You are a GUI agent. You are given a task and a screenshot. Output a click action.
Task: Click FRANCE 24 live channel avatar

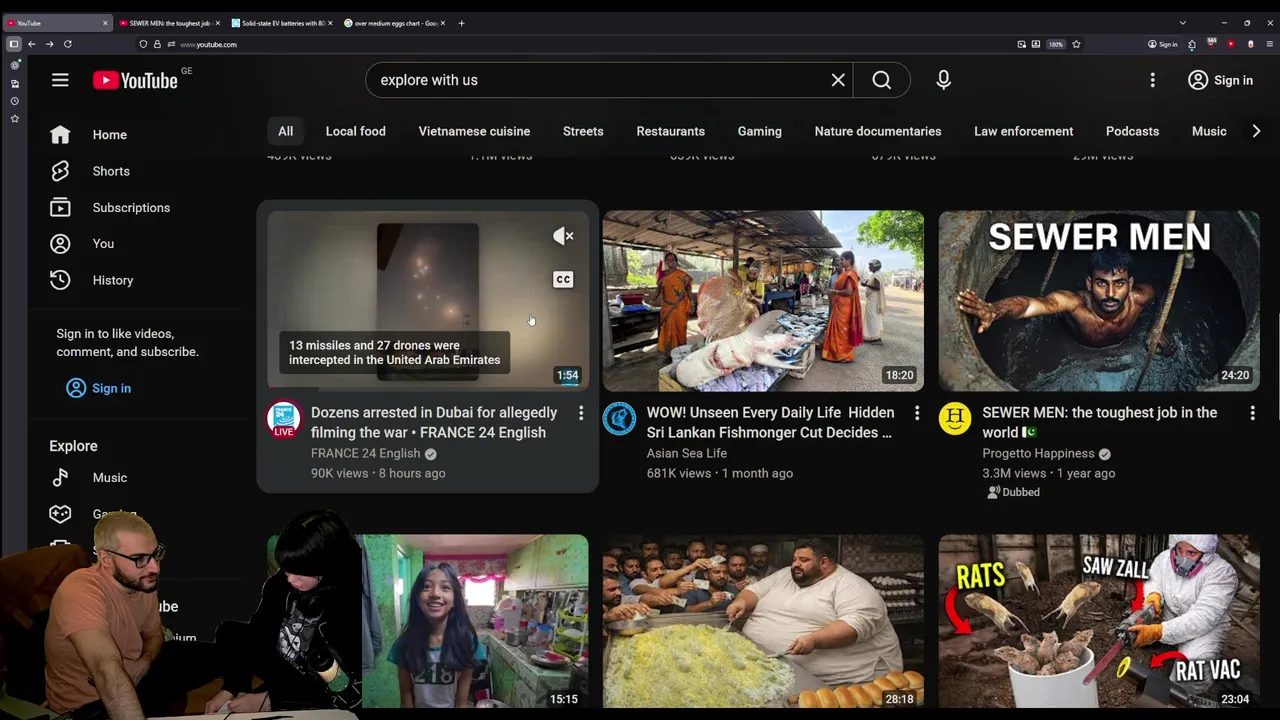[284, 419]
